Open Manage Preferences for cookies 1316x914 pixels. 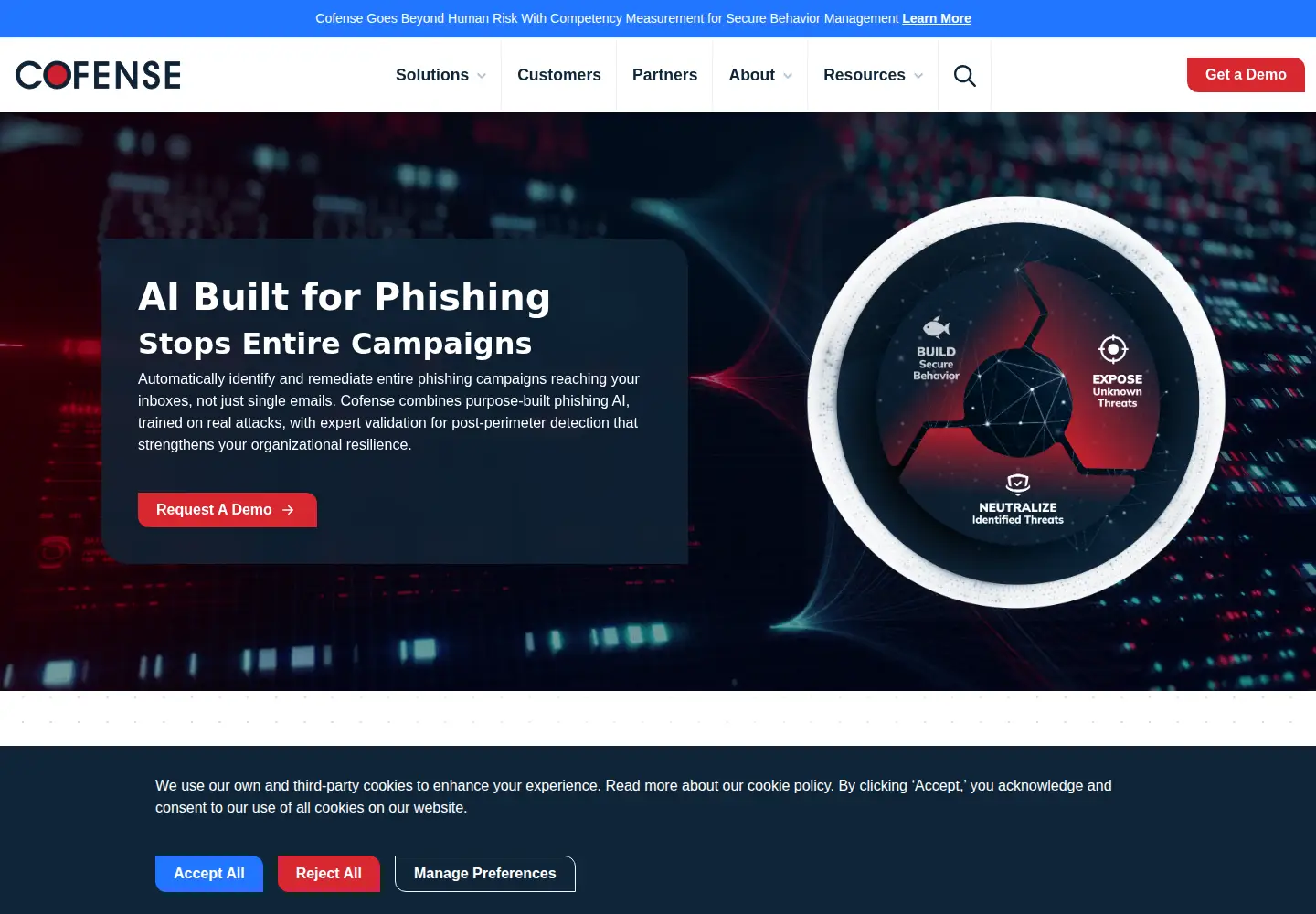(x=485, y=874)
